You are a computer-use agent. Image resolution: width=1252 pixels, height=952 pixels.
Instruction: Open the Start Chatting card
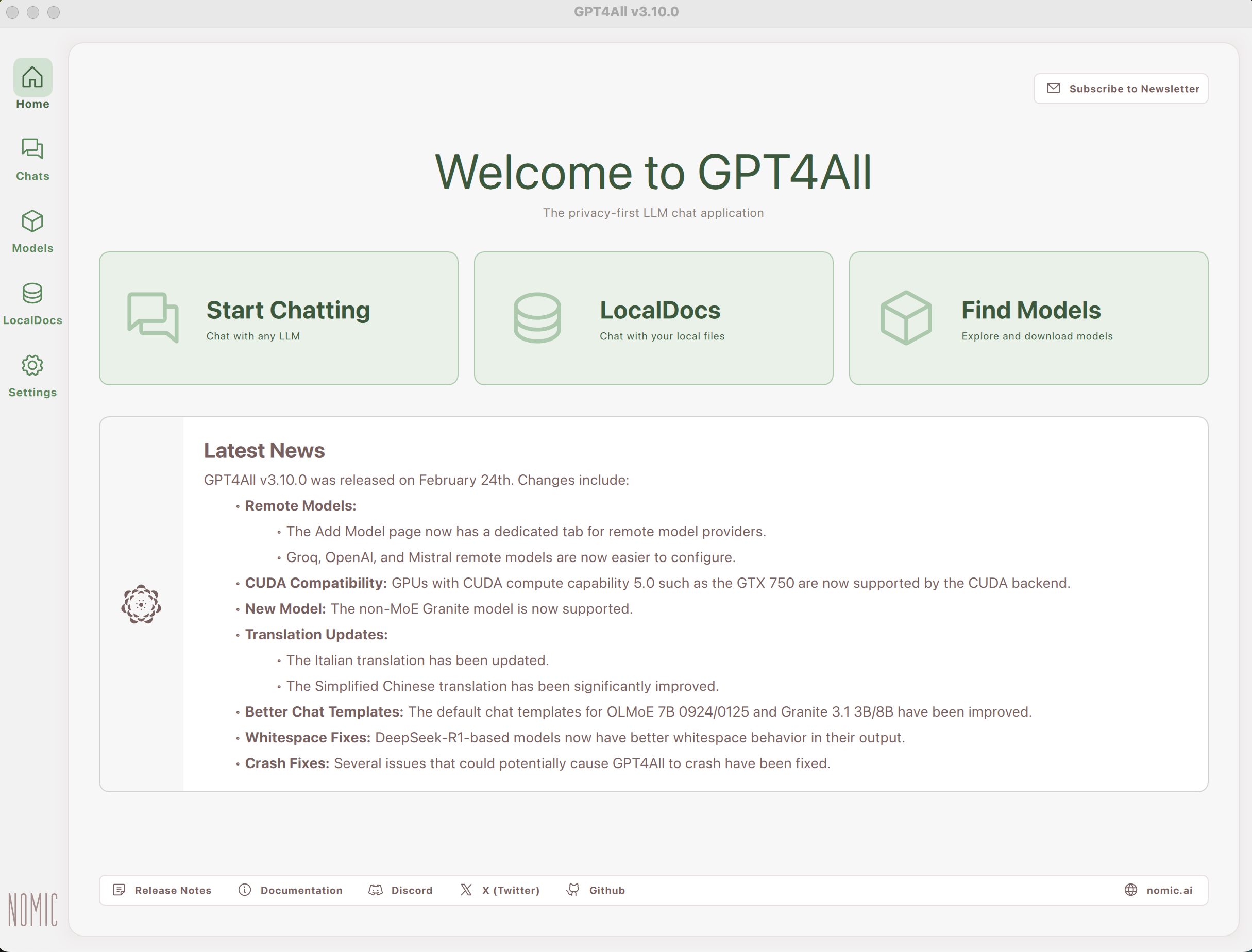coord(278,318)
